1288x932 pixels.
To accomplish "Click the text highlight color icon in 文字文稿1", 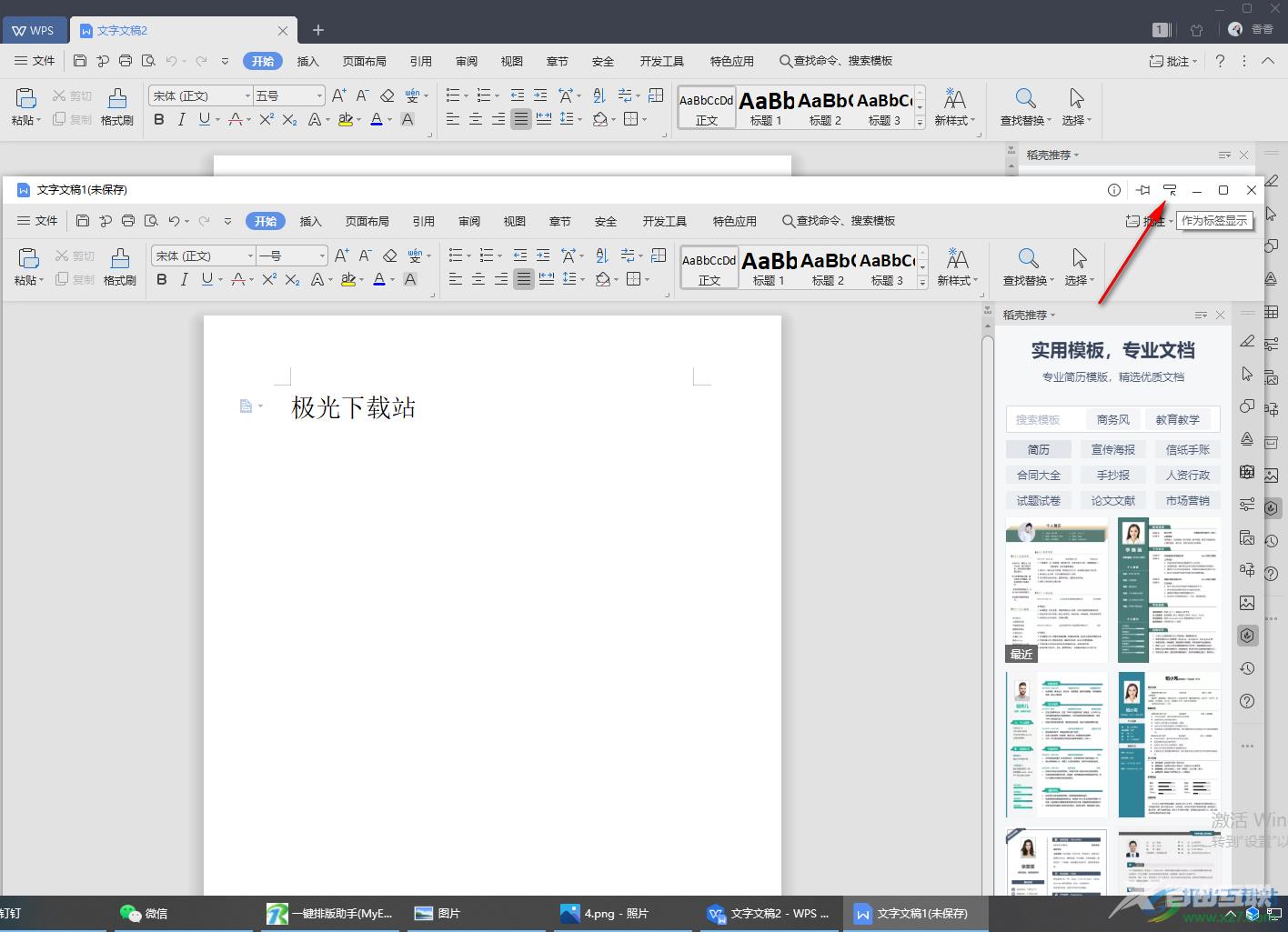I will pyautogui.click(x=347, y=280).
